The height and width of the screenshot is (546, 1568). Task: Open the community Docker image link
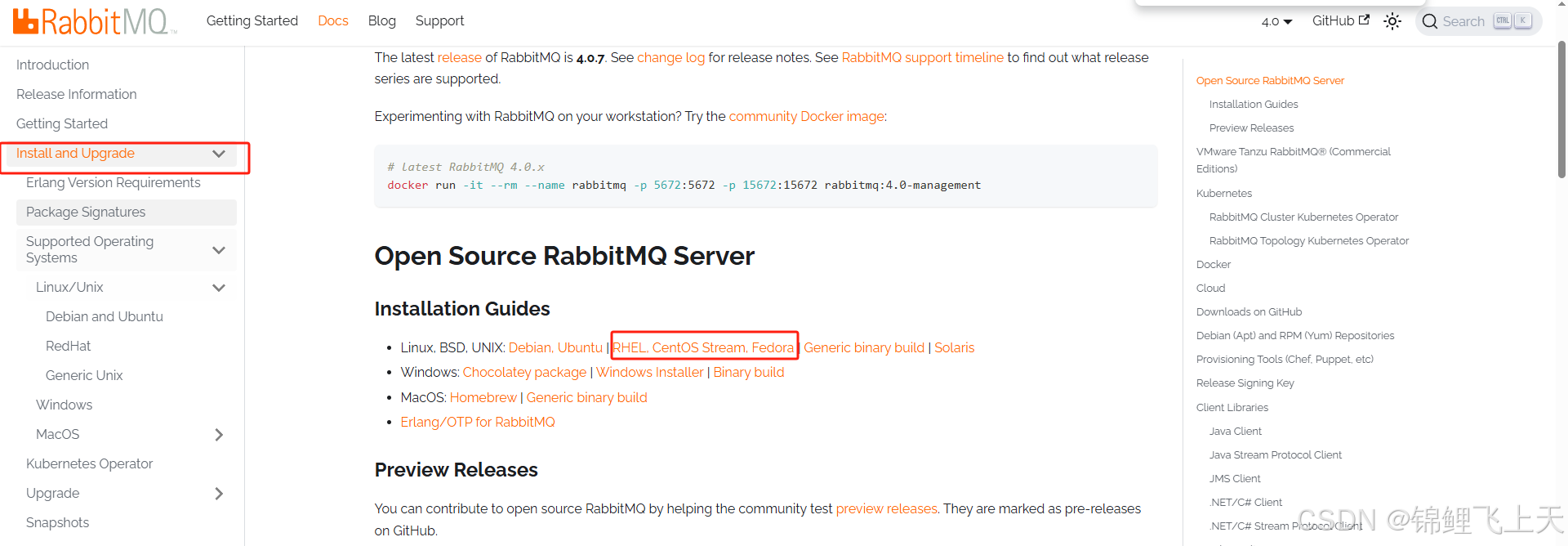(x=807, y=116)
